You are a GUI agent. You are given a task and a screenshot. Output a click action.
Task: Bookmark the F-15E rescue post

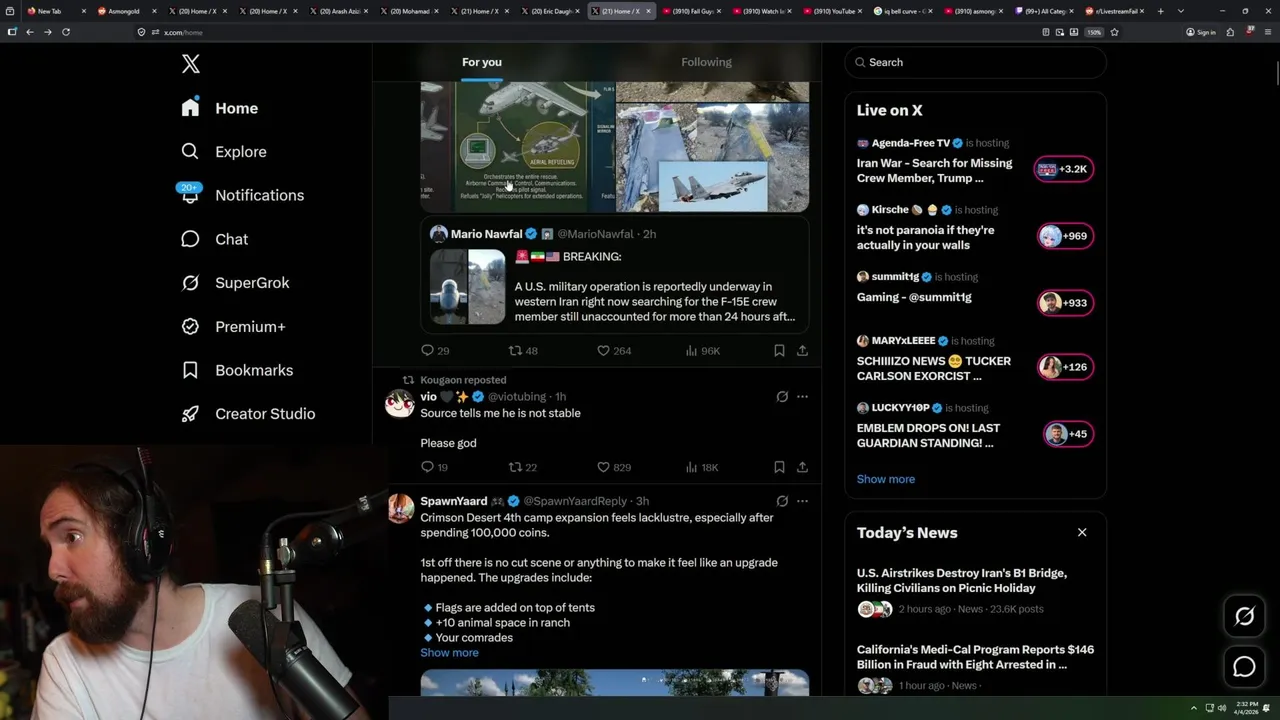tap(779, 351)
